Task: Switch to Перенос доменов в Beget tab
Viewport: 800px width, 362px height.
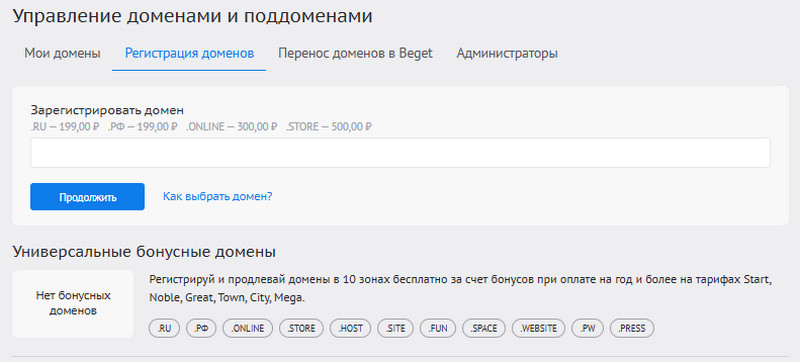Action: (355, 53)
